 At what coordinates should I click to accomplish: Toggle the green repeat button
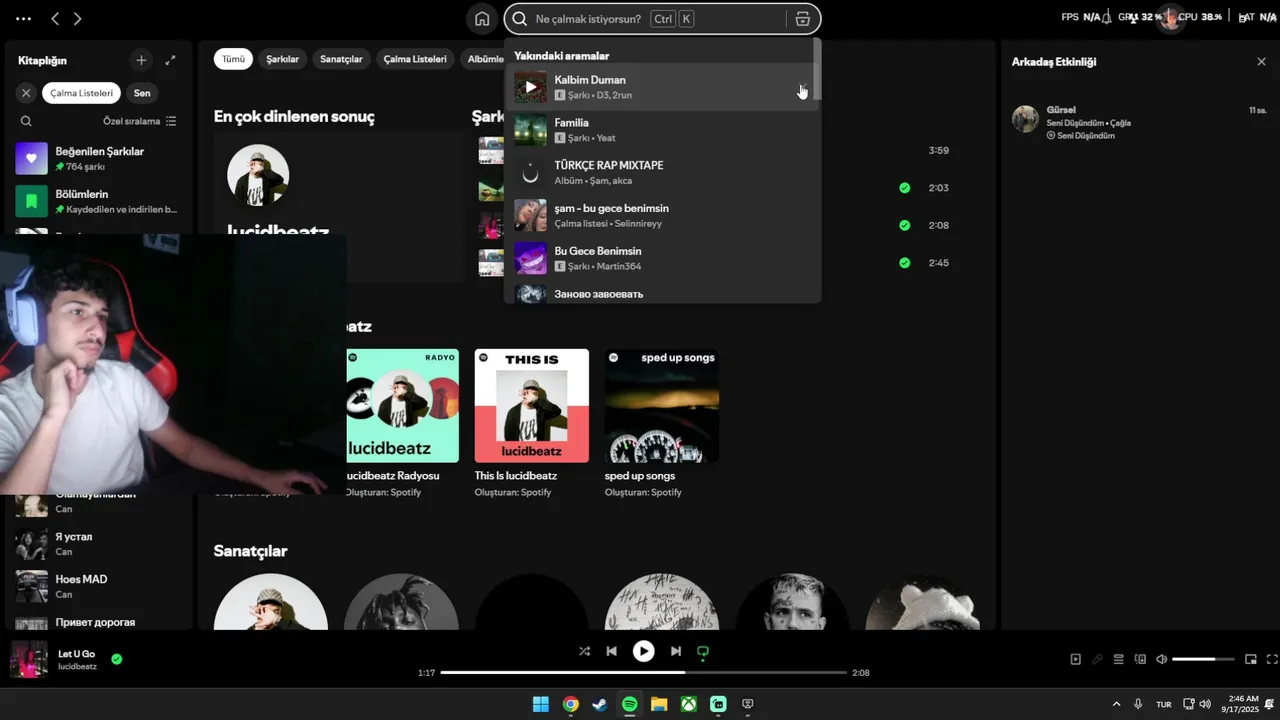pyautogui.click(x=703, y=652)
